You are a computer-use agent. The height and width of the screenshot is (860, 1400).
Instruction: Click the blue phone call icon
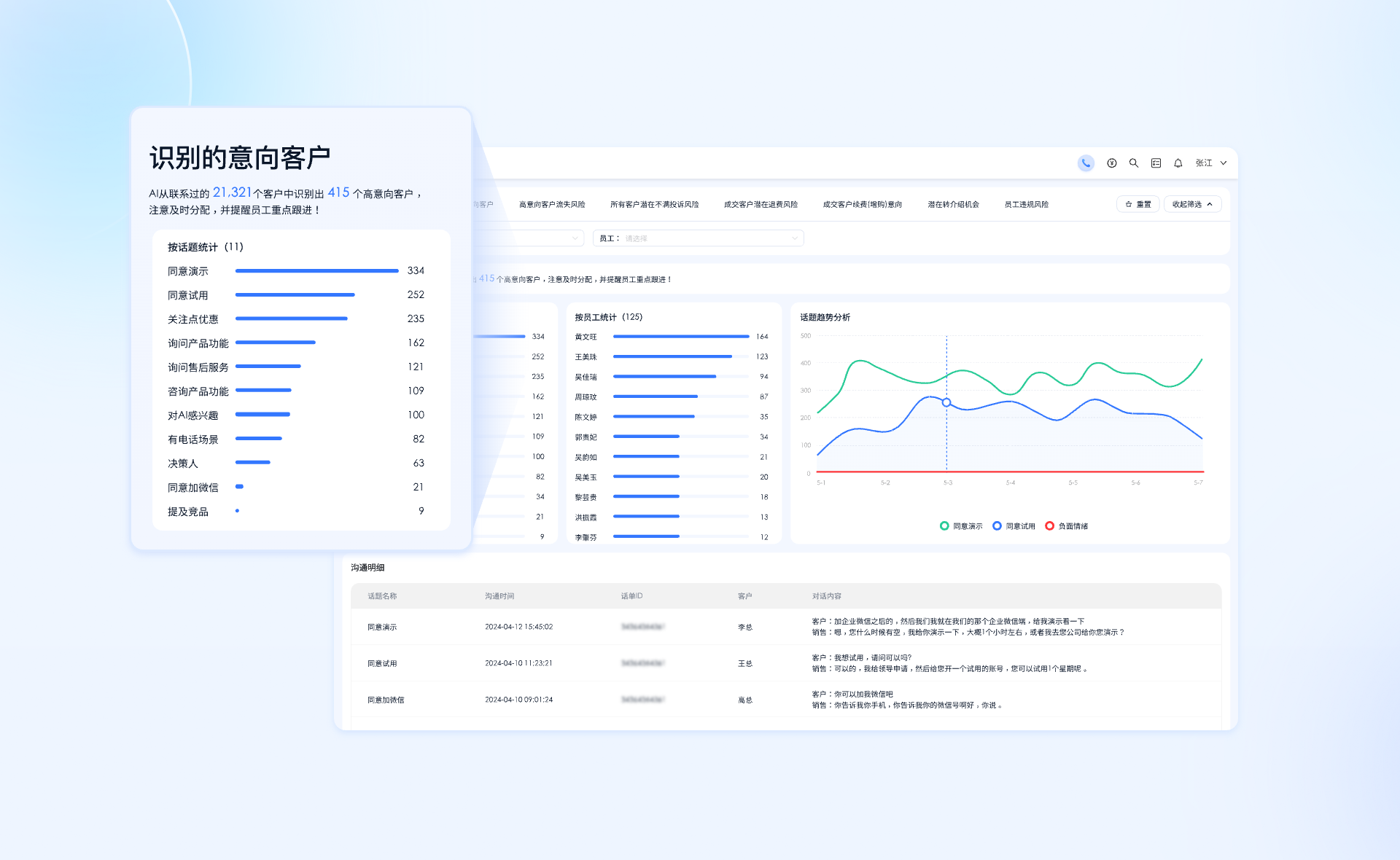1086,163
